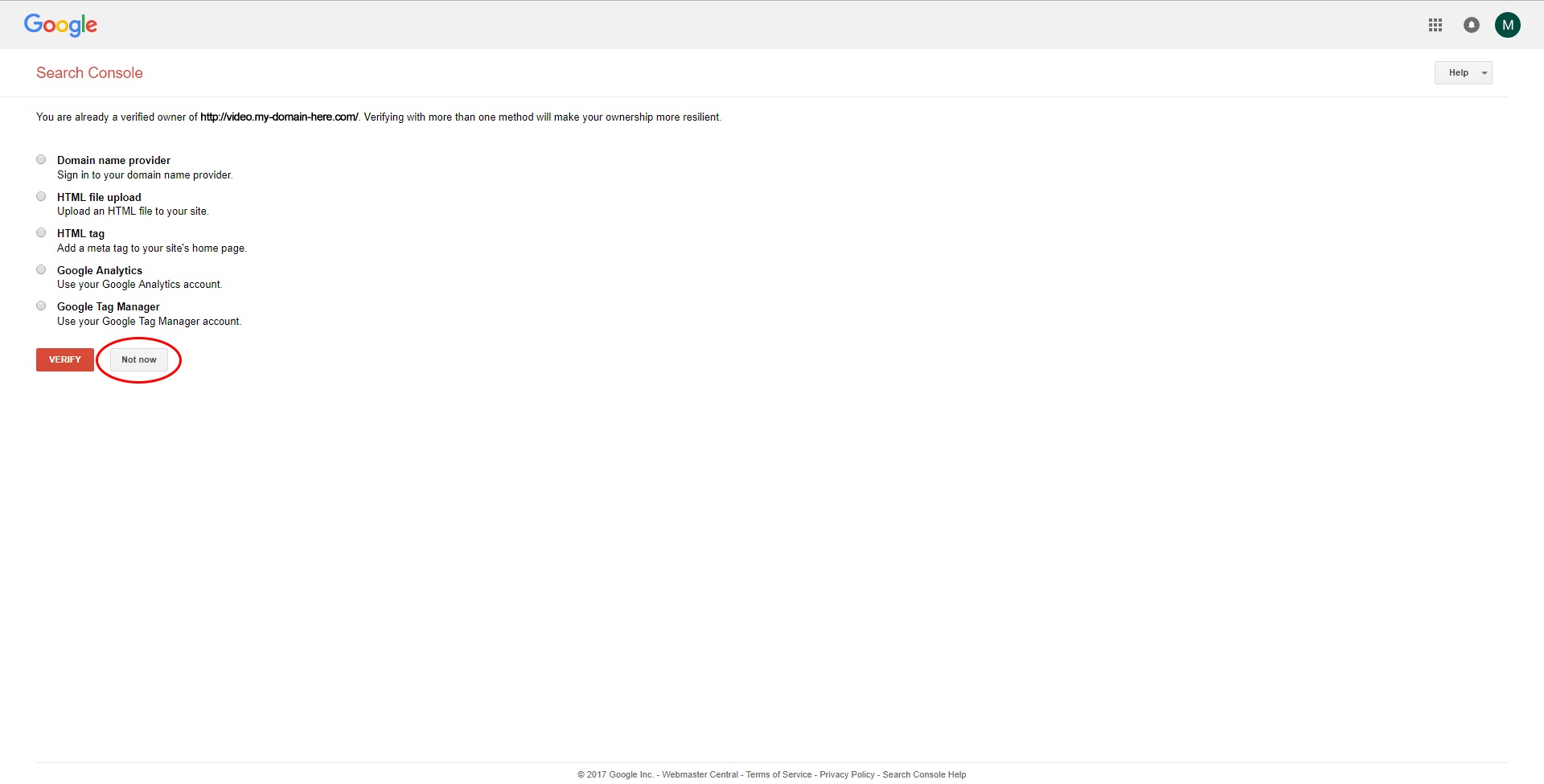Open the Search Console title link
Screen dimensions: 1544x784
89,72
